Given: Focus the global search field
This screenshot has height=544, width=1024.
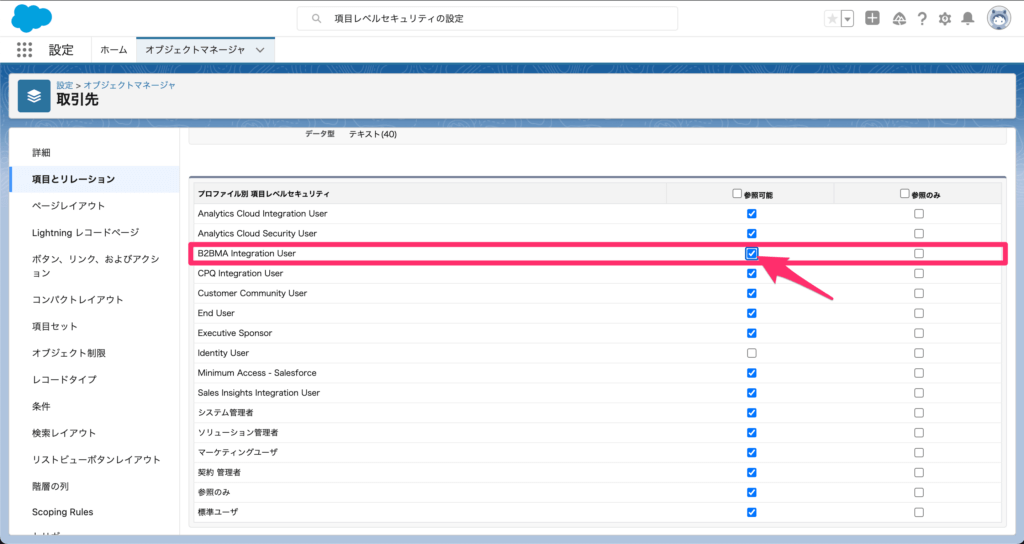Looking at the screenshot, I should pyautogui.click(x=487, y=19).
